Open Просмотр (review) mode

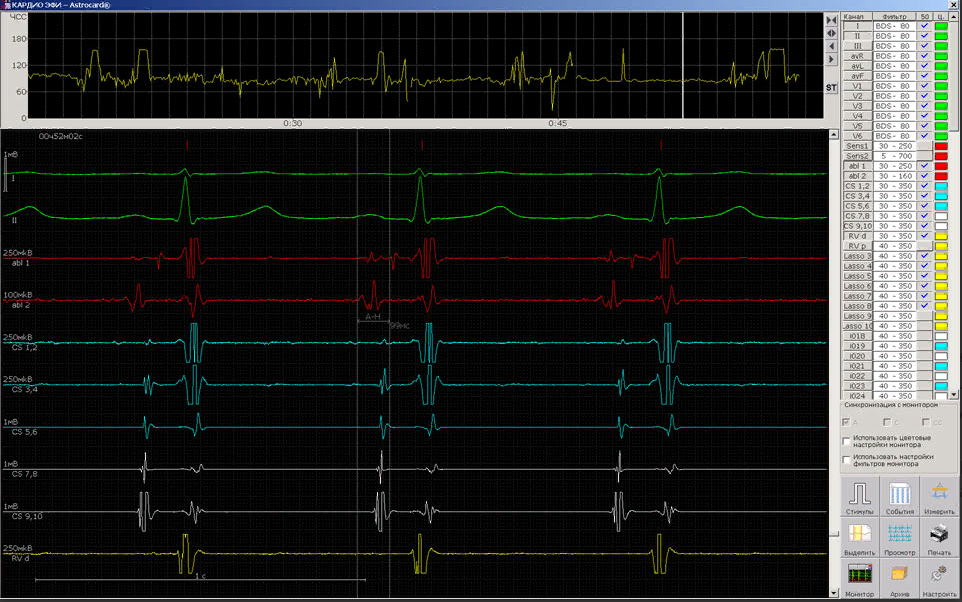(x=899, y=538)
